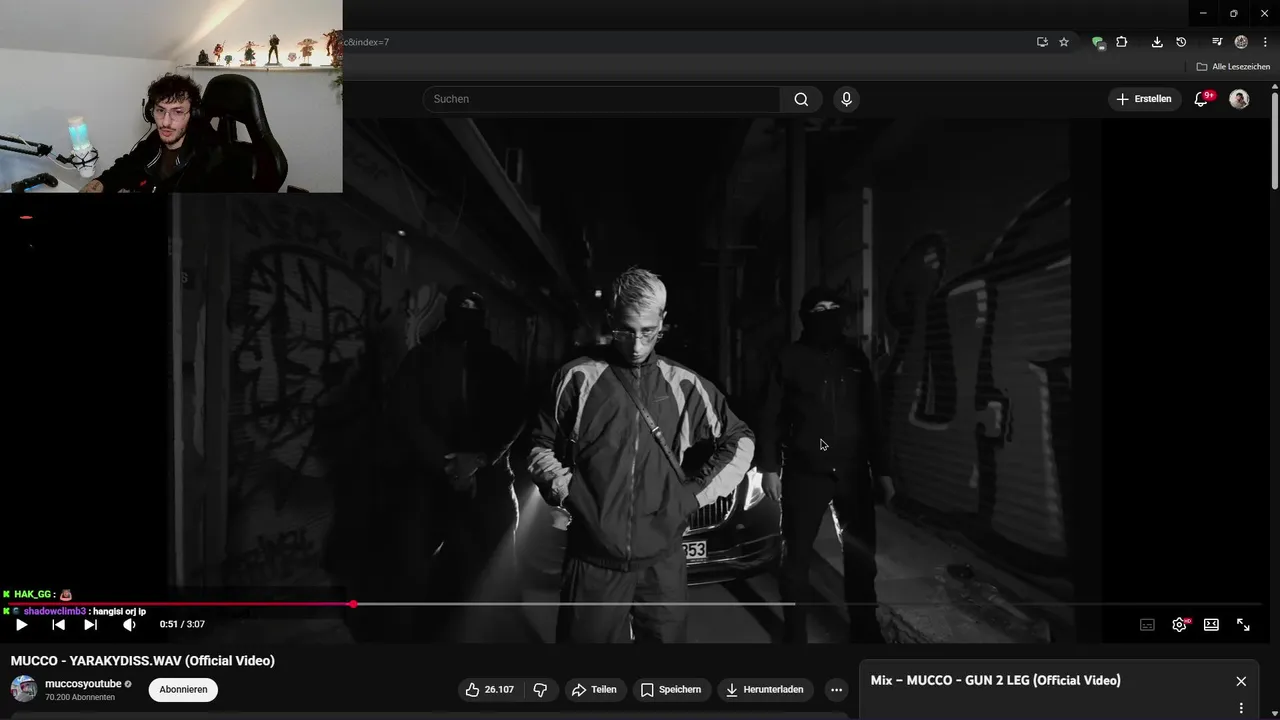Click the scrollbar up arrow

pyautogui.click(x=1274, y=89)
